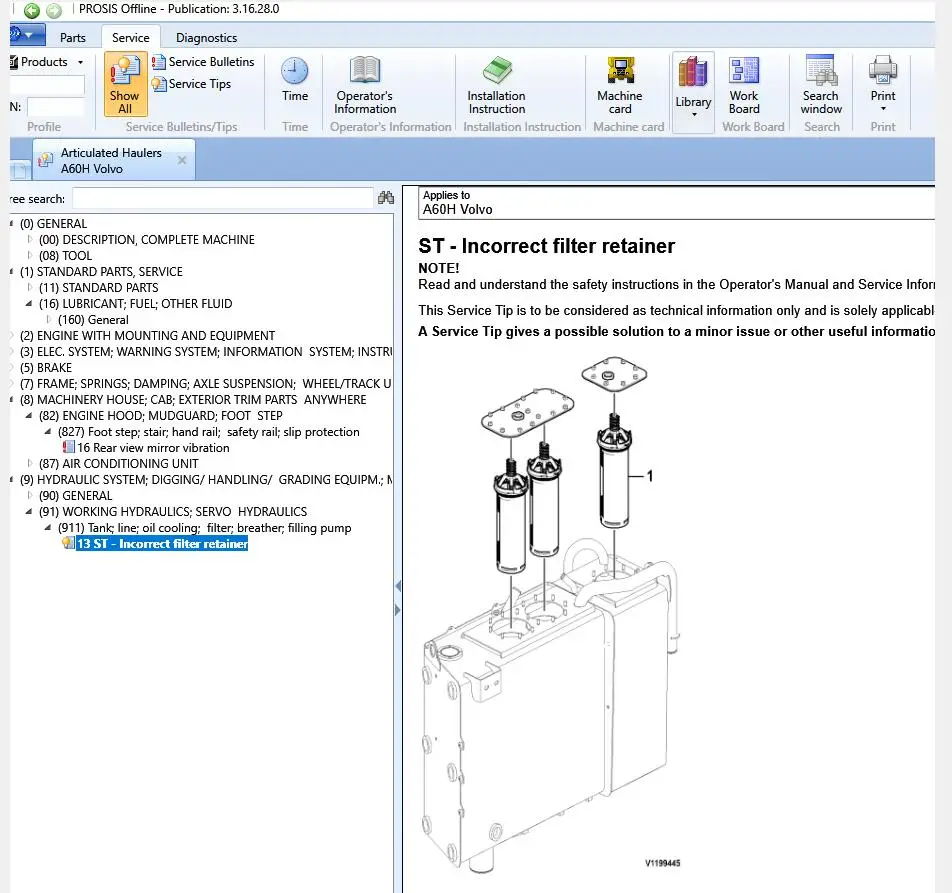This screenshot has width=952, height=893.
Task: Click the free search input field
Action: [223, 199]
